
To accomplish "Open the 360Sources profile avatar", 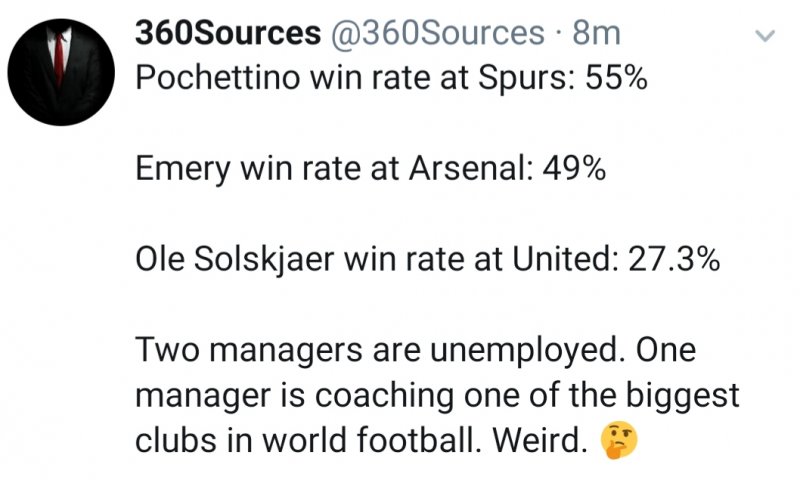I will pyautogui.click(x=61, y=72).
